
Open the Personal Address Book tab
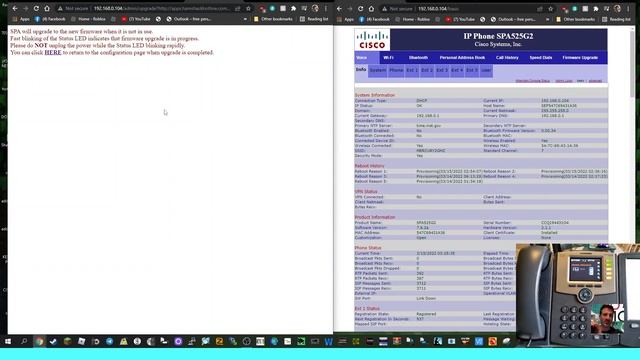[x=462, y=58]
